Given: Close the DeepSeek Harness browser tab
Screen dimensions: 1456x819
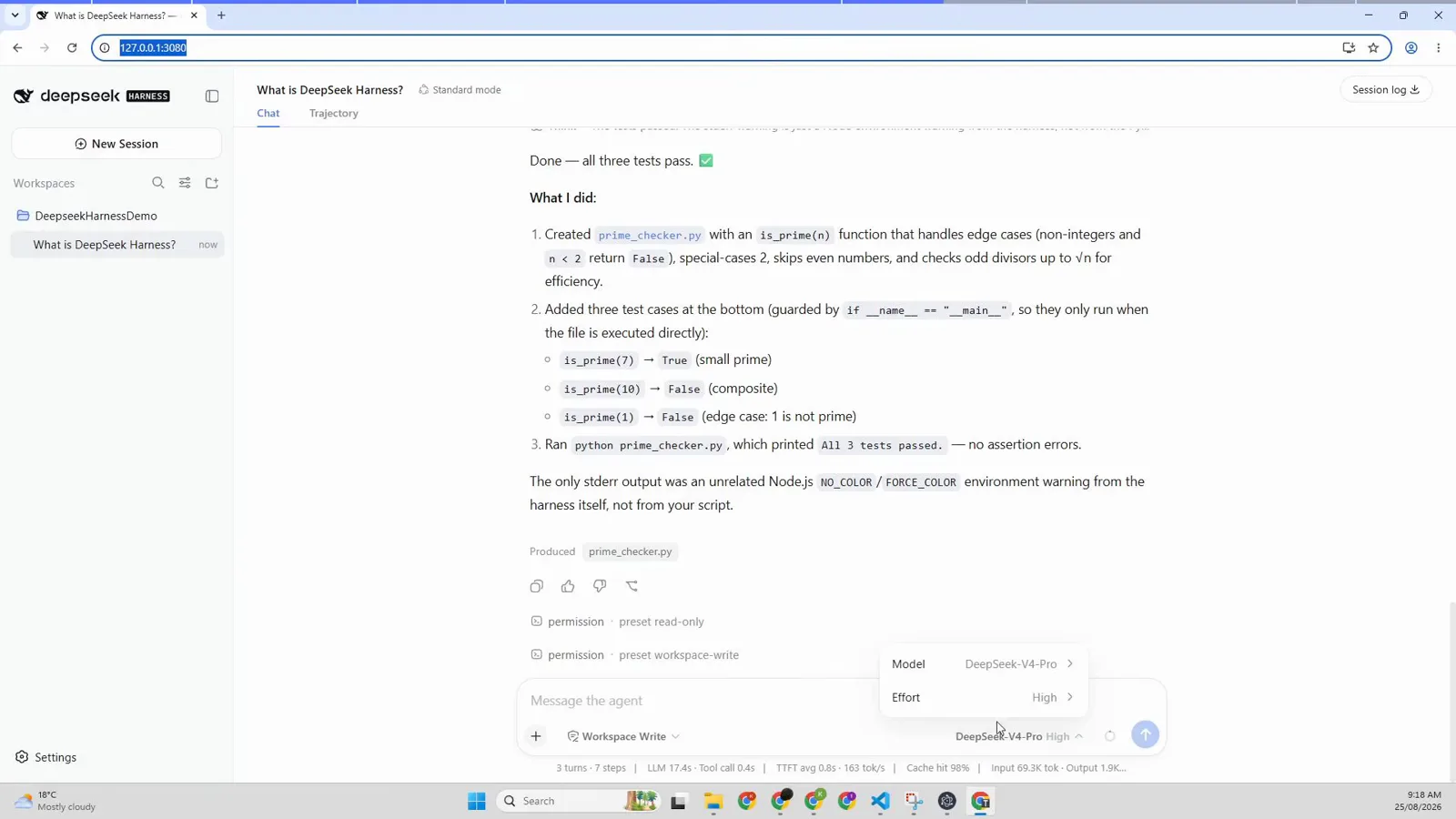Looking at the screenshot, I should 194,15.
